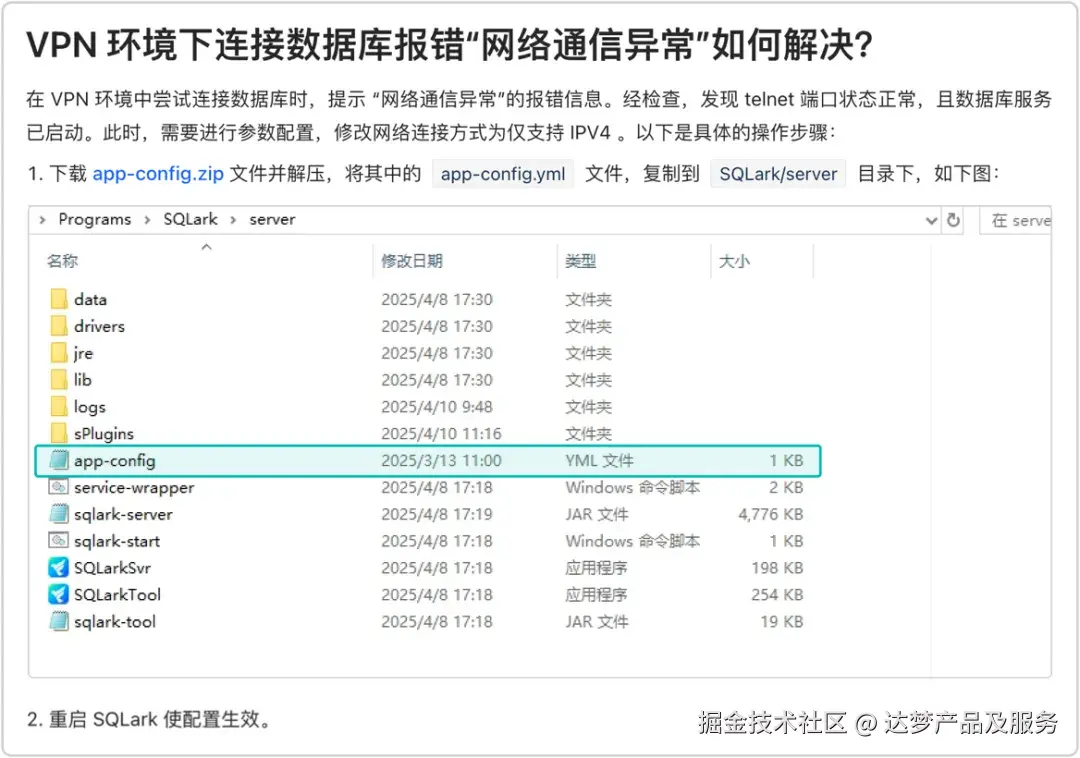Click the sqlark-start script icon
1080x758 pixels.
coord(59,540)
